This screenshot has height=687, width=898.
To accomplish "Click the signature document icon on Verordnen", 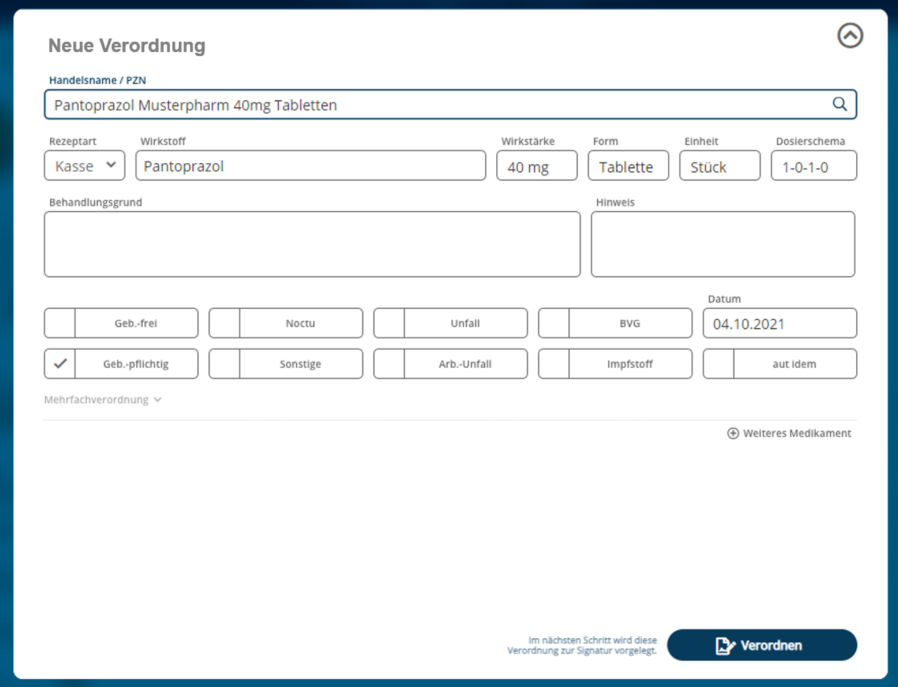I will 725,645.
